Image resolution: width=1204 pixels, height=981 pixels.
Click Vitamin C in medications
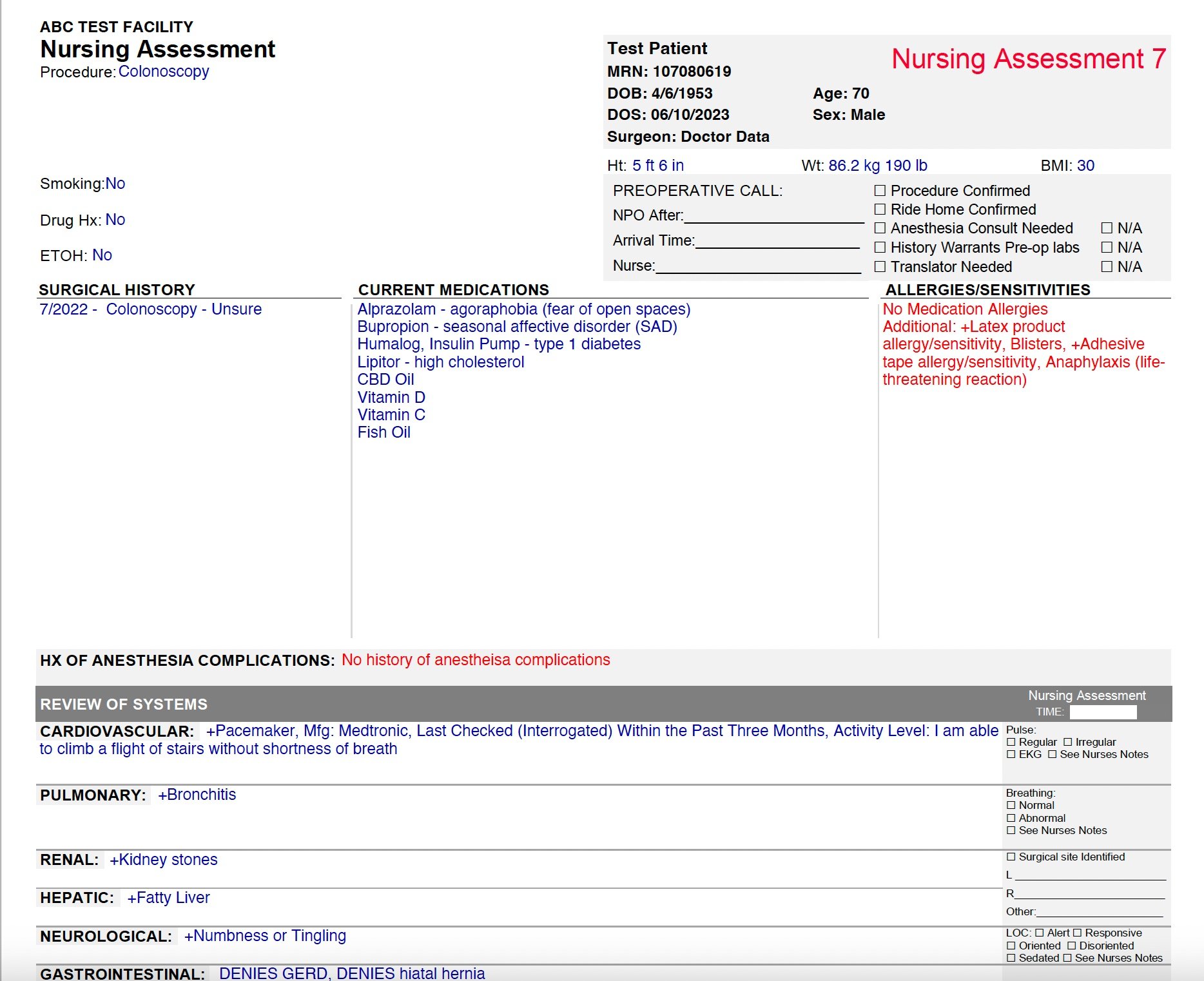(391, 415)
